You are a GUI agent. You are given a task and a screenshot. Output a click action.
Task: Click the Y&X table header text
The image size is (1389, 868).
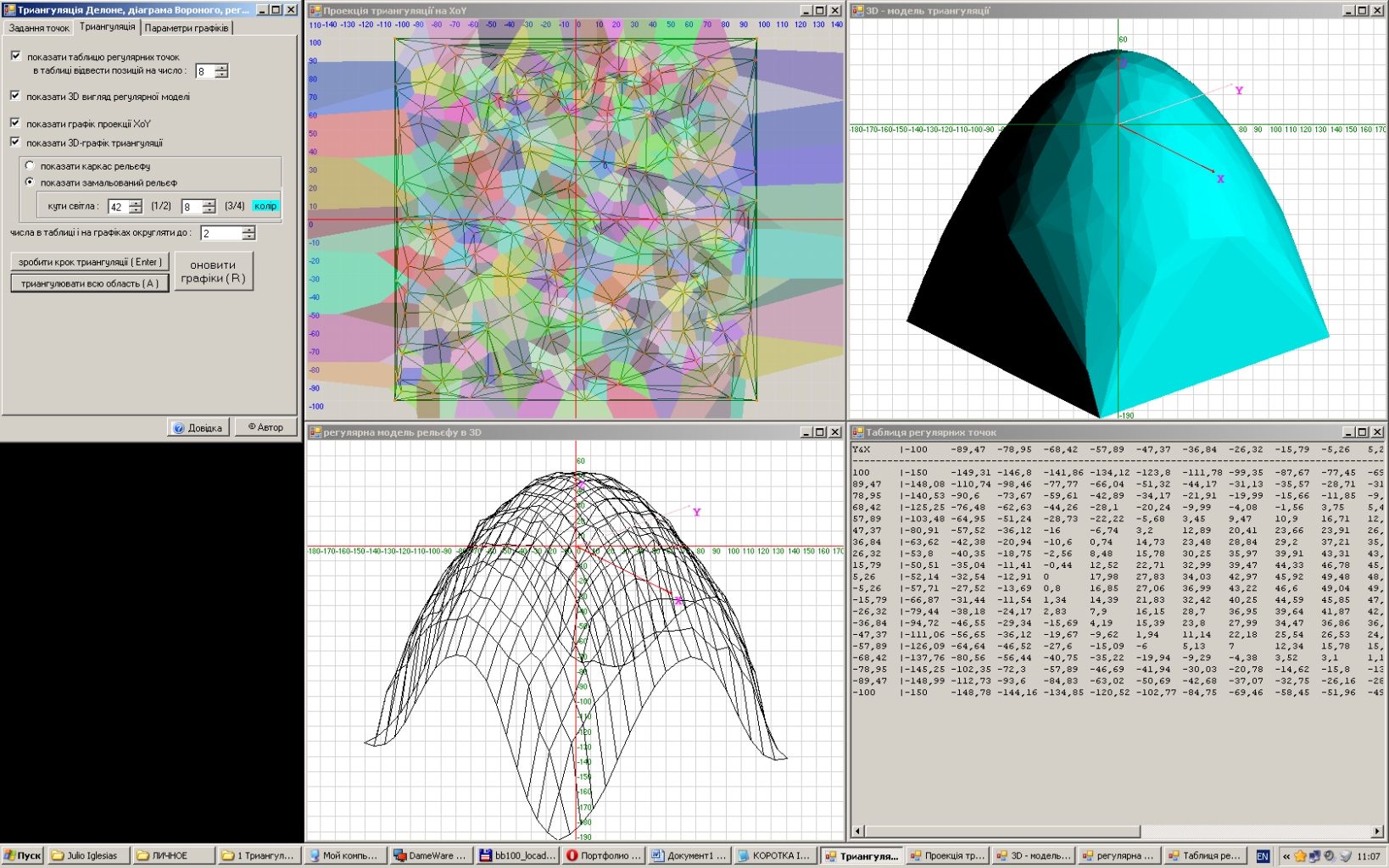(861, 449)
